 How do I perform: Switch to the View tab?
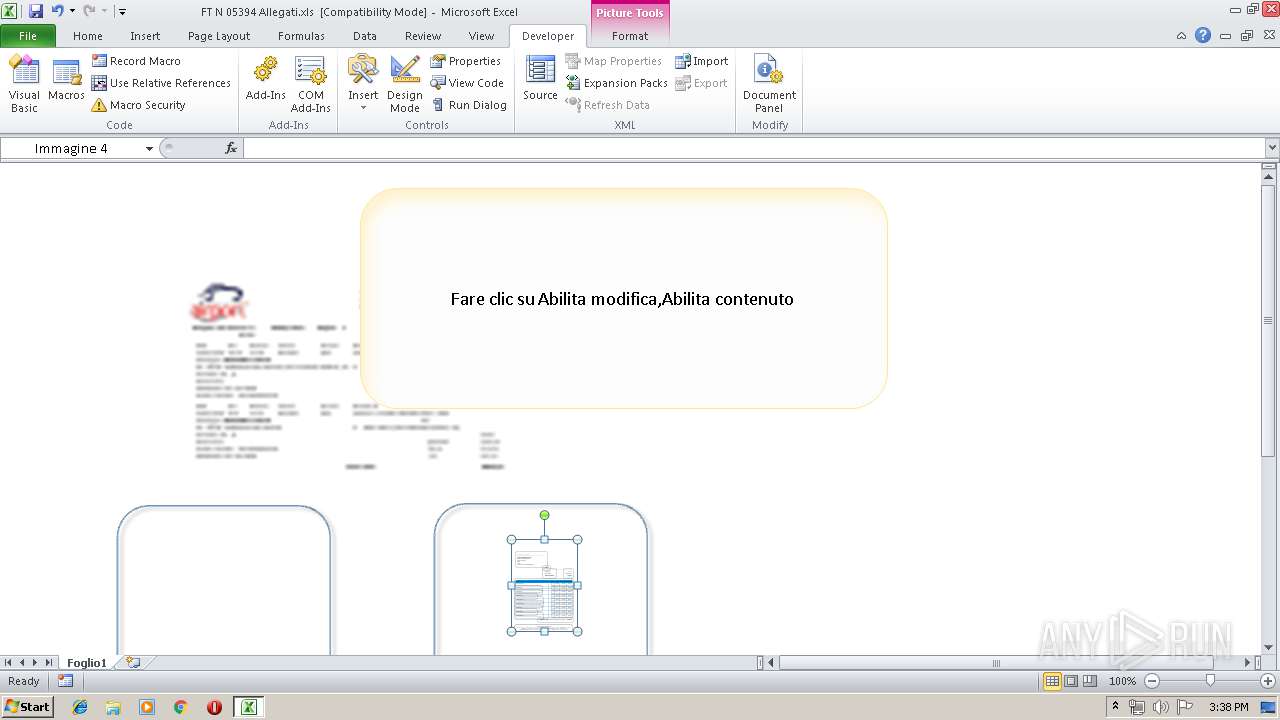[482, 36]
